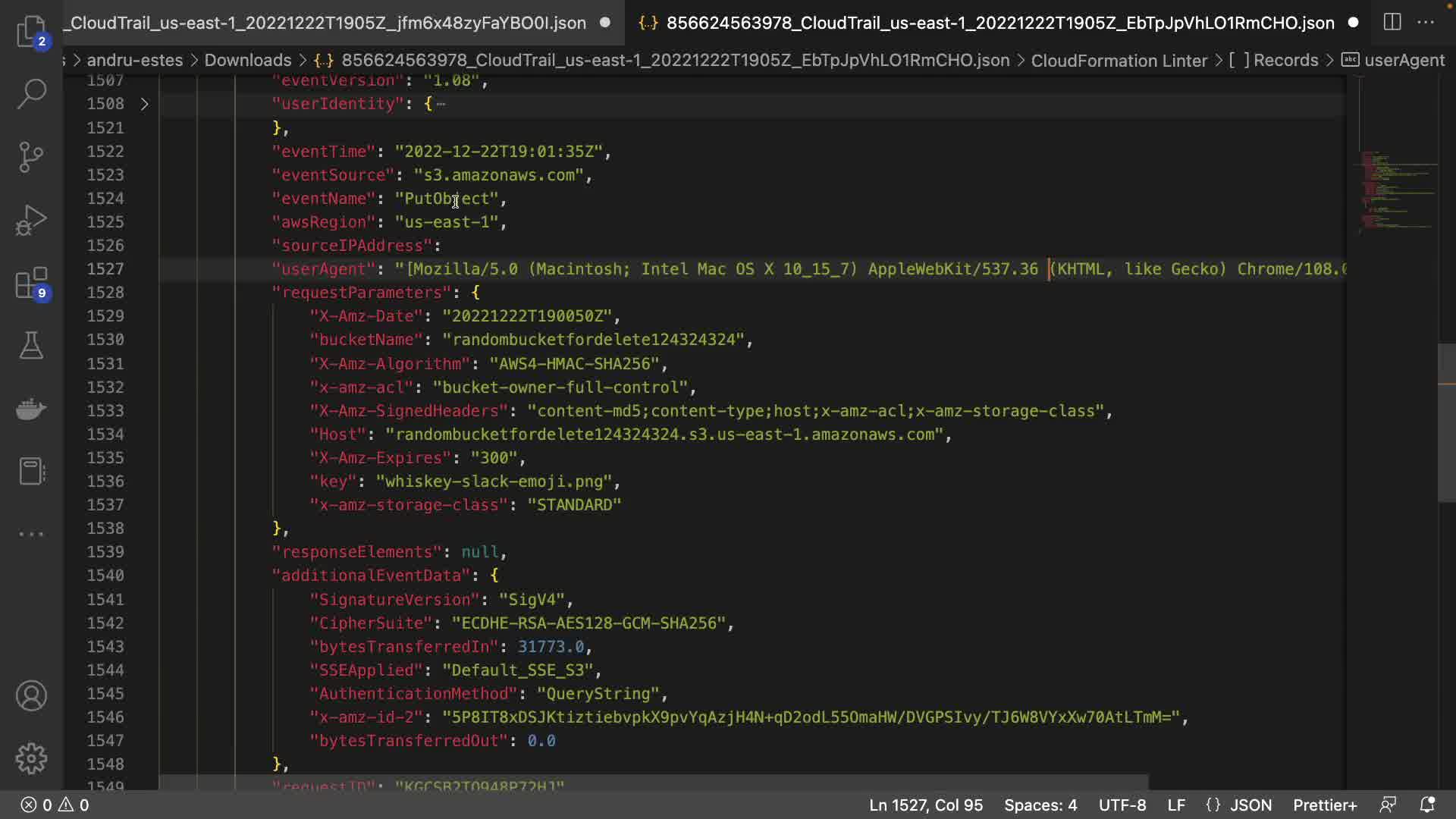Viewport: 1456px width, 819px height.
Task: Open the Search view icon
Action: [x=31, y=94]
